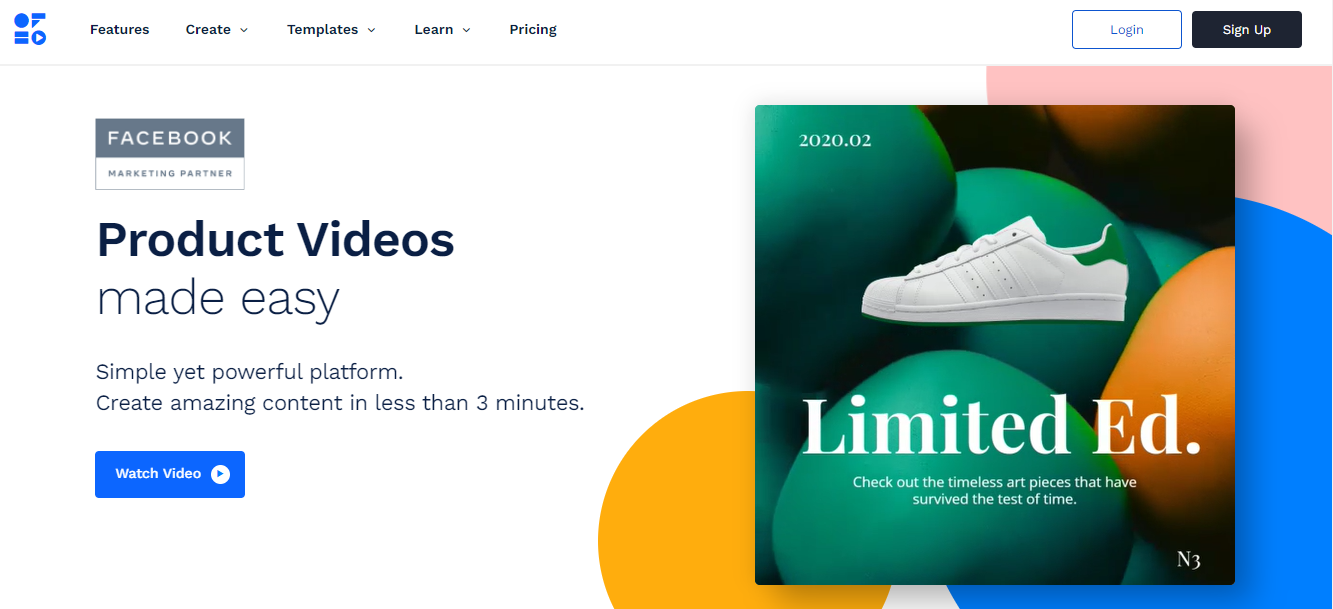Image resolution: width=1333 pixels, height=609 pixels.
Task: Click the play icon inside Watch Video
Action: (x=220, y=474)
